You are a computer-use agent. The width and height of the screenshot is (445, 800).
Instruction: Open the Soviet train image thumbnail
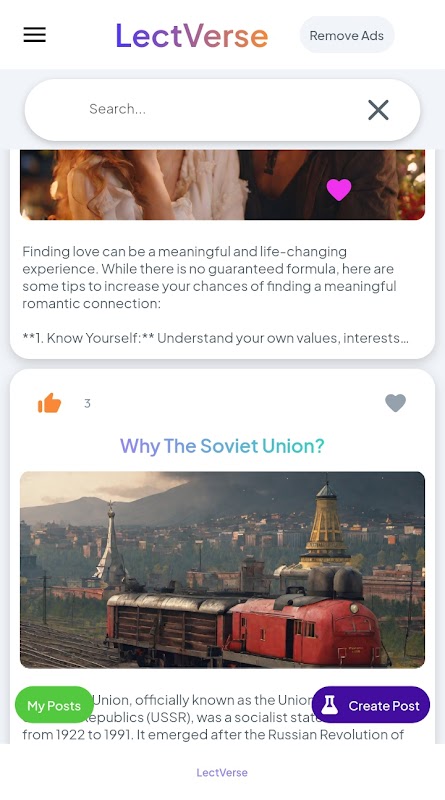click(x=222, y=570)
